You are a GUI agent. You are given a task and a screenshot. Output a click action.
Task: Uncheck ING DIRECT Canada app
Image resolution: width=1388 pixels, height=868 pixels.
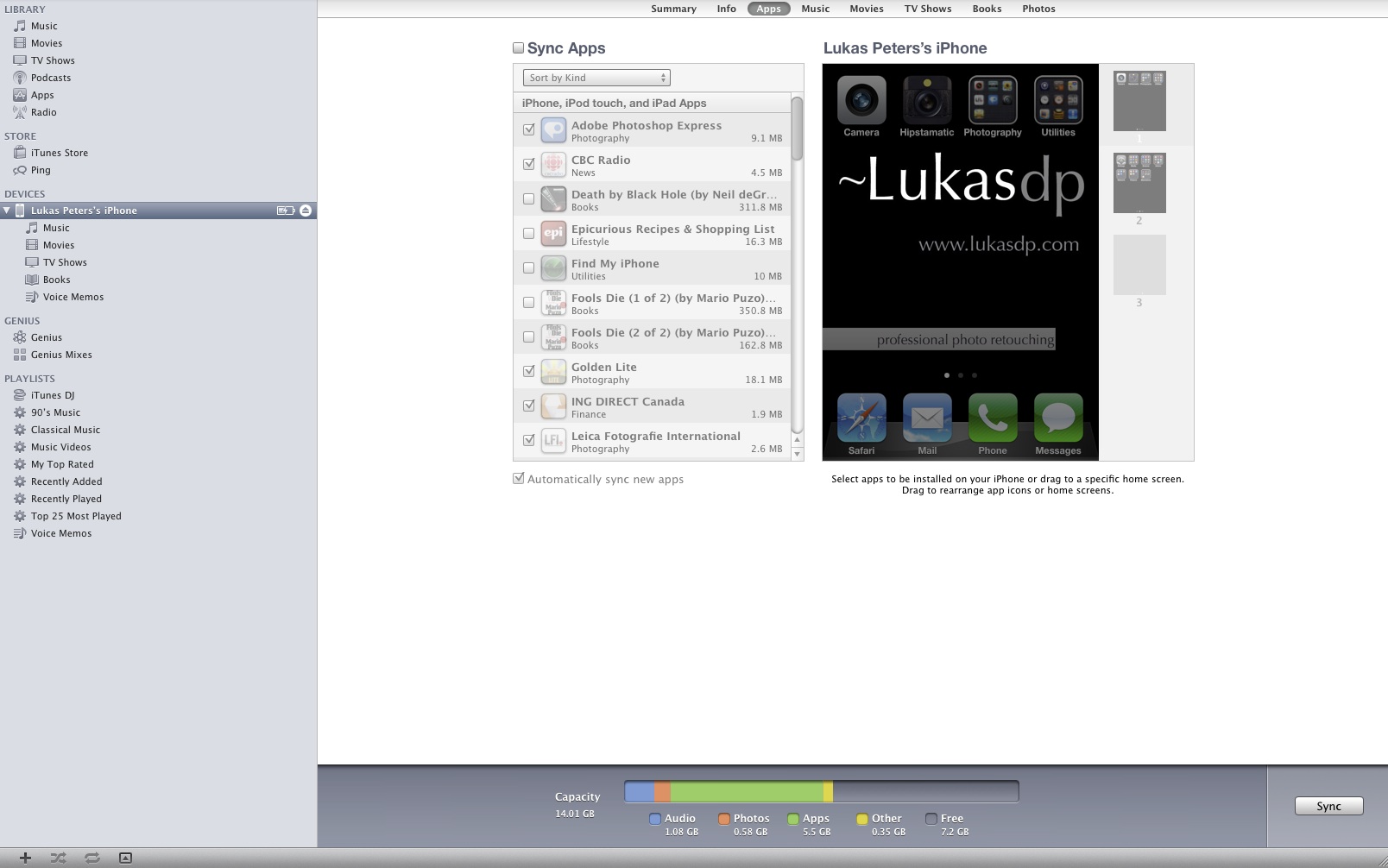point(529,406)
